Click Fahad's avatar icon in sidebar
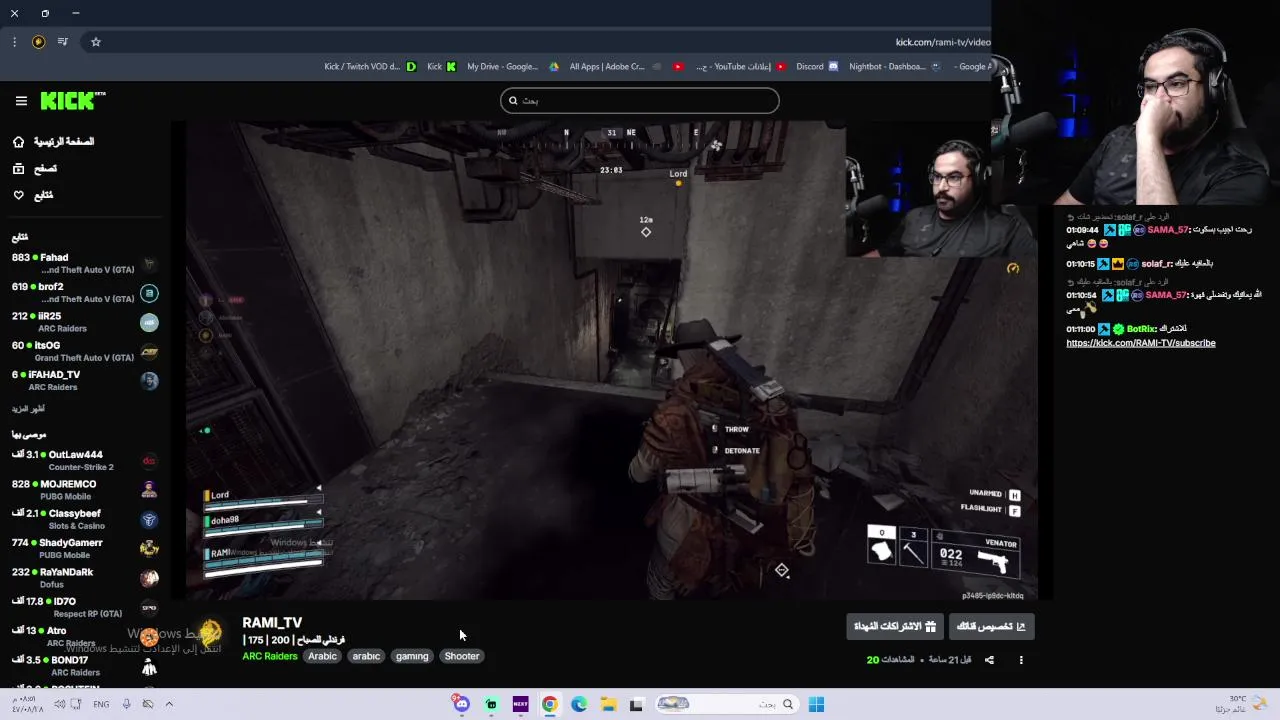 [x=149, y=264]
